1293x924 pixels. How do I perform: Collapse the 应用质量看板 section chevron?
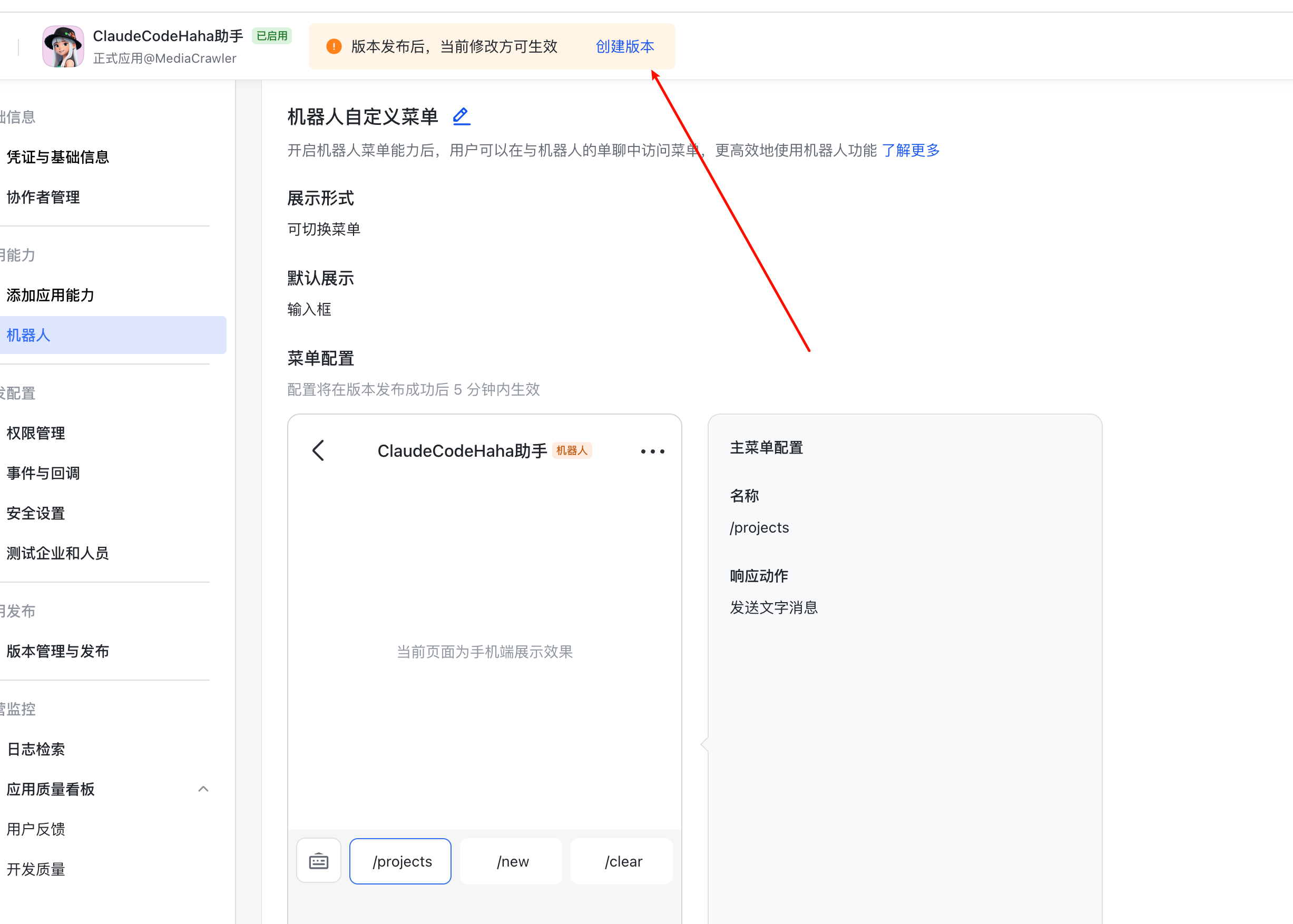[x=203, y=789]
